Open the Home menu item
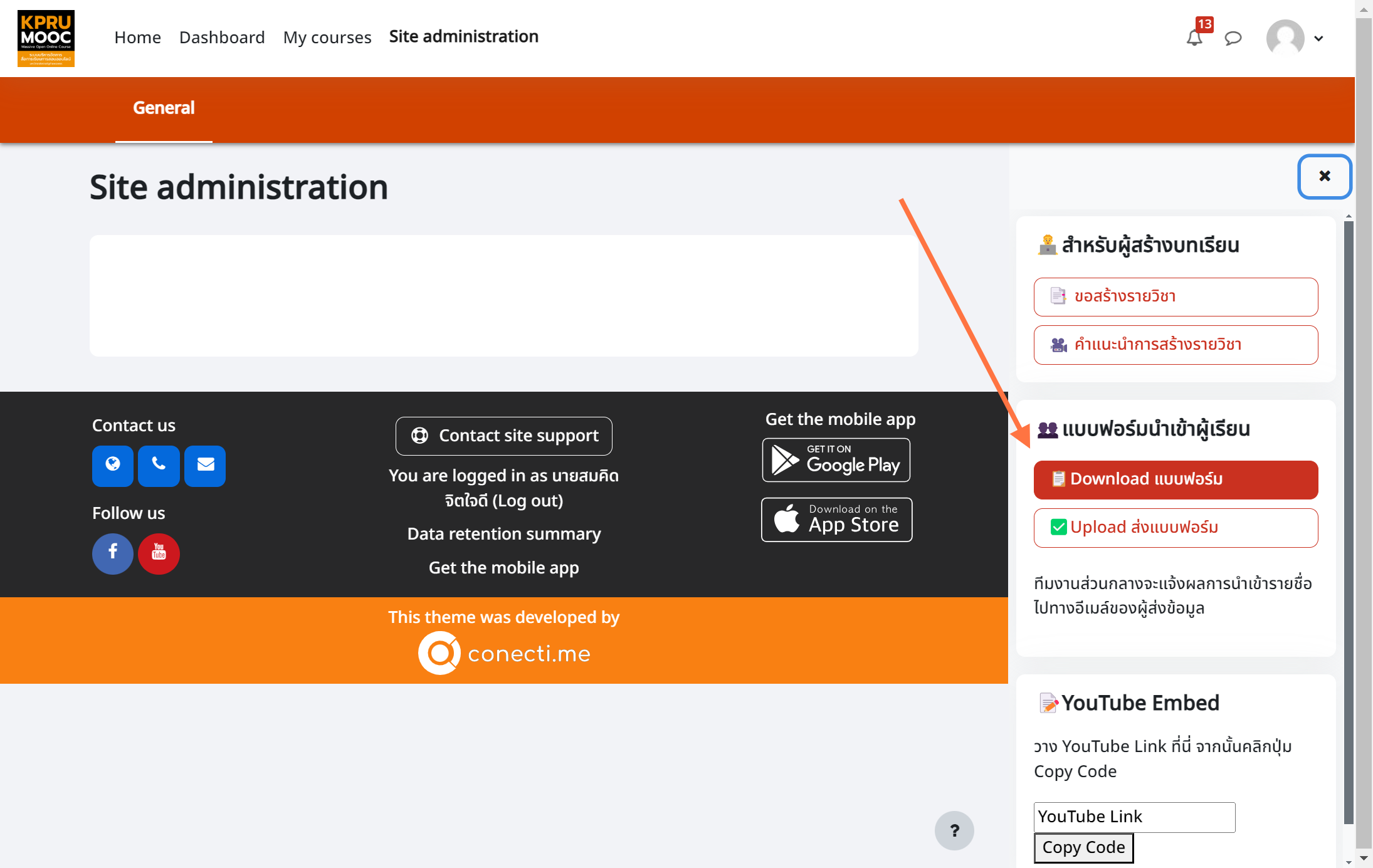Viewport: 1373px width, 868px height. click(x=137, y=38)
